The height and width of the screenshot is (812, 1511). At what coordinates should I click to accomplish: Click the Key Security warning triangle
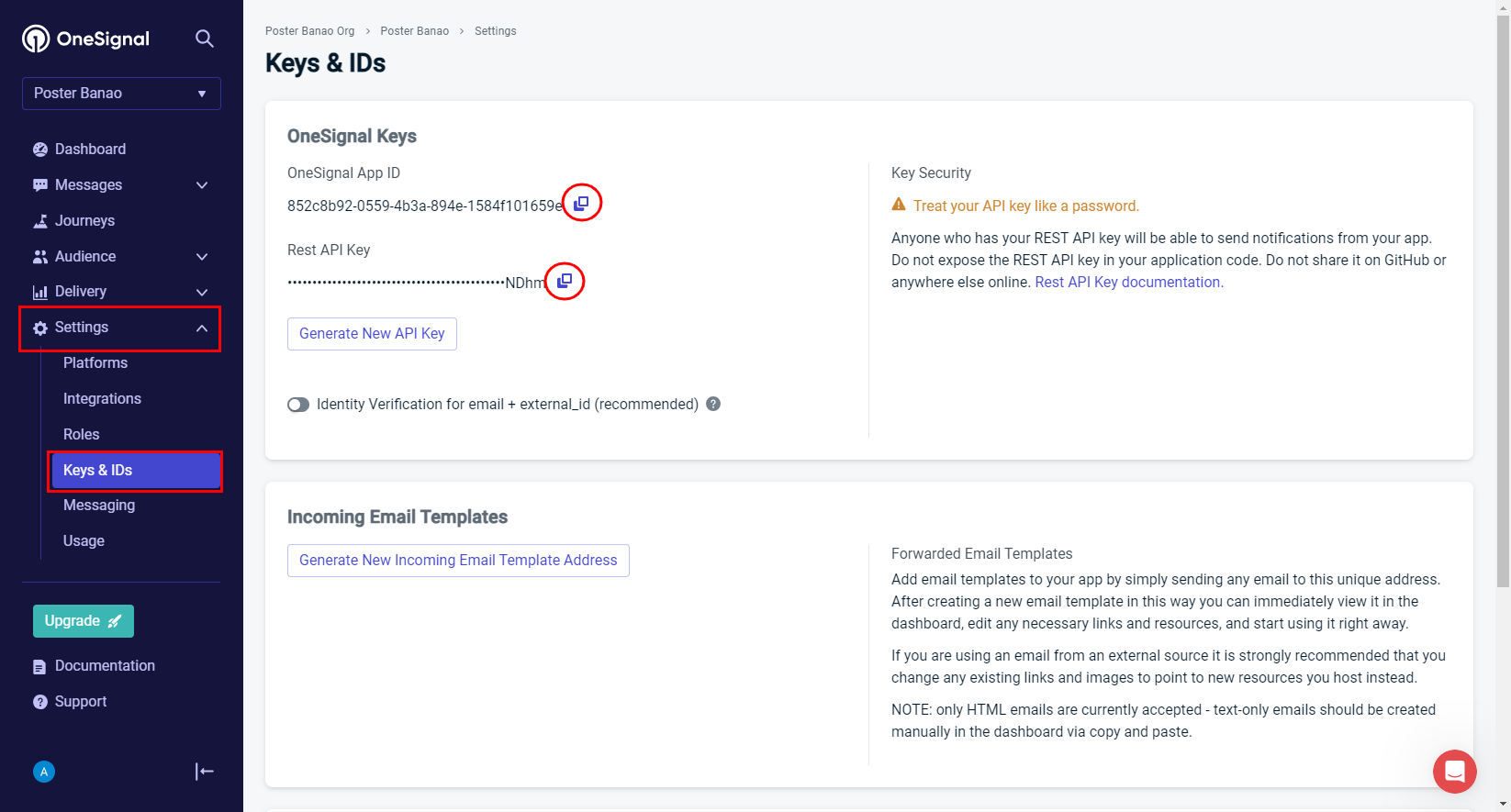point(899,205)
